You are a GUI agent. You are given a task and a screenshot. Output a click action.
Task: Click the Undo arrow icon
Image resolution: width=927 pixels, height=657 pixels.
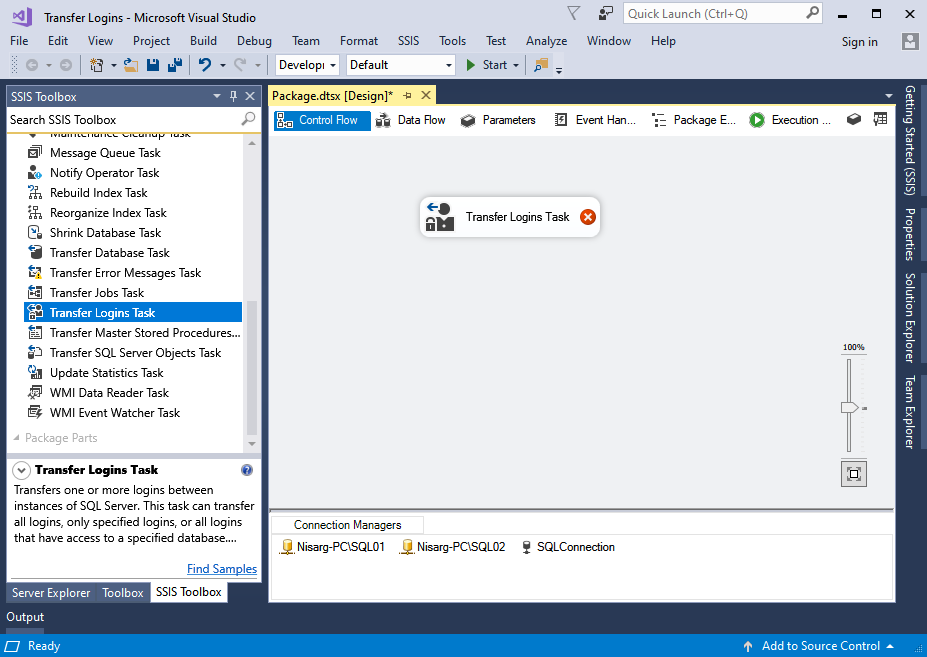205,65
